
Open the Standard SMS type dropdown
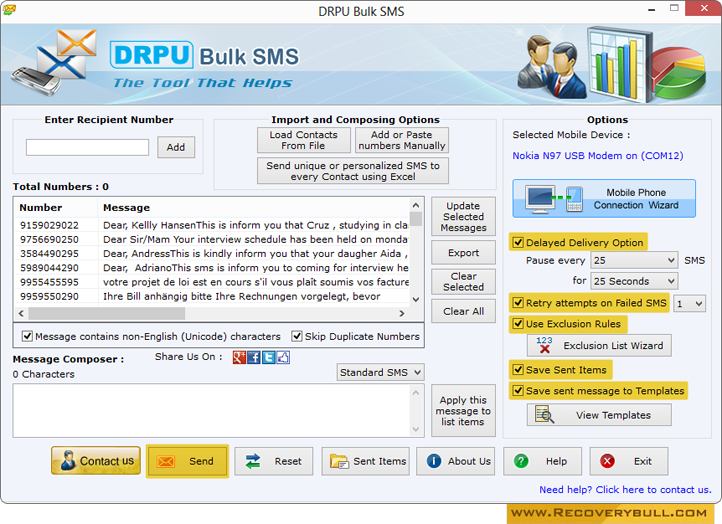[380, 372]
